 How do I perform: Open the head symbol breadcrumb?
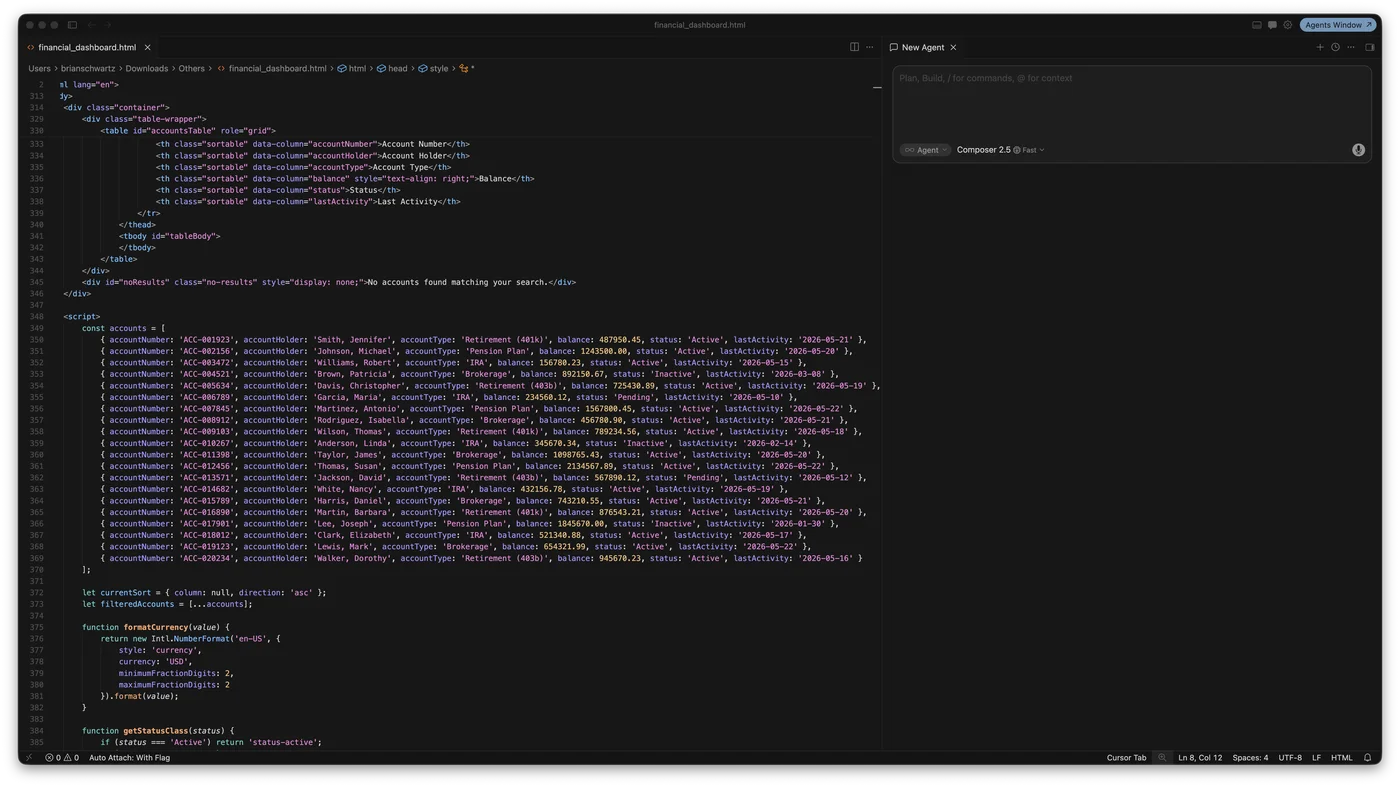[392, 69]
